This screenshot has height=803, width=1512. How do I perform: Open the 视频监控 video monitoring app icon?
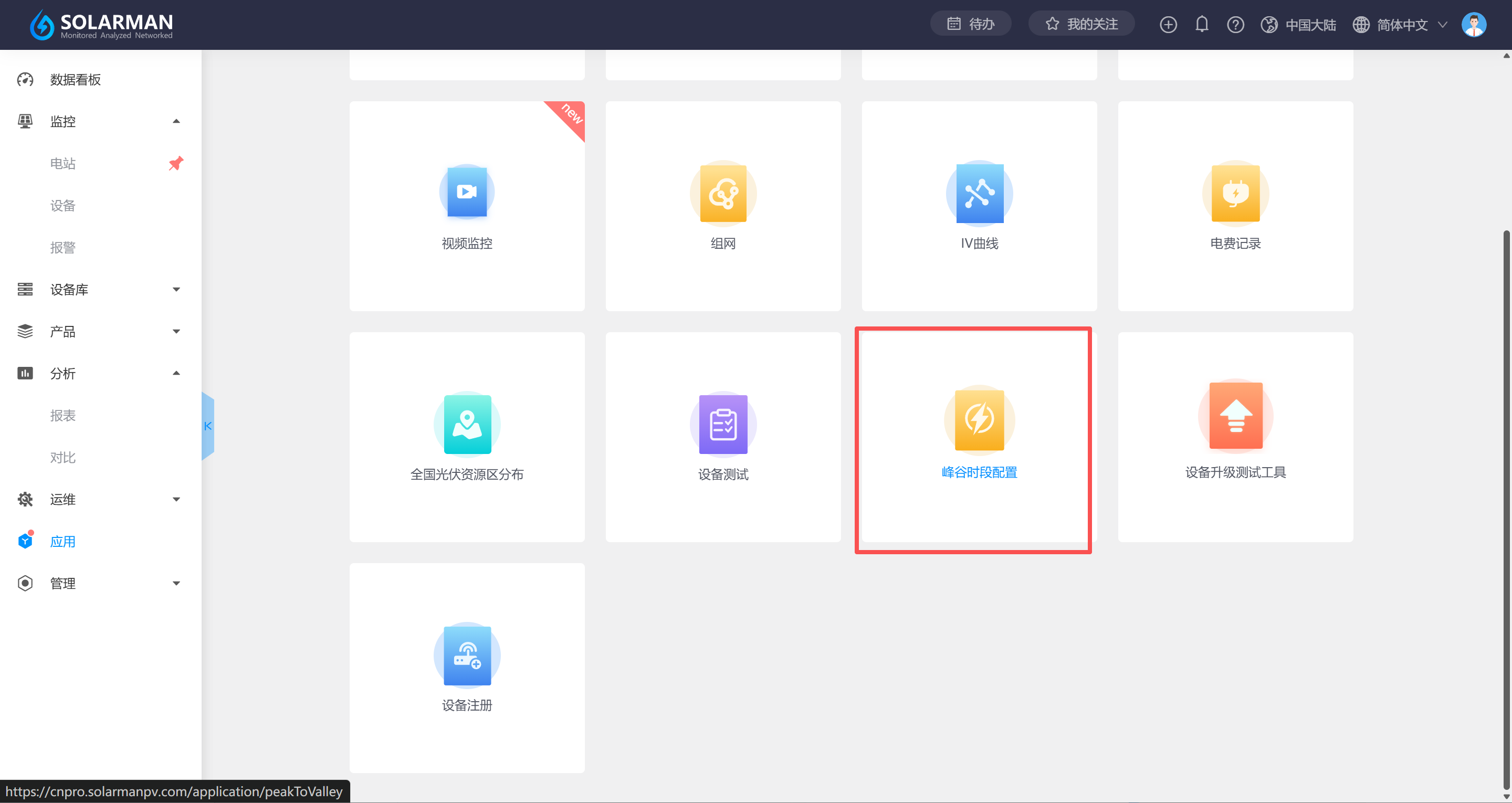point(467,193)
